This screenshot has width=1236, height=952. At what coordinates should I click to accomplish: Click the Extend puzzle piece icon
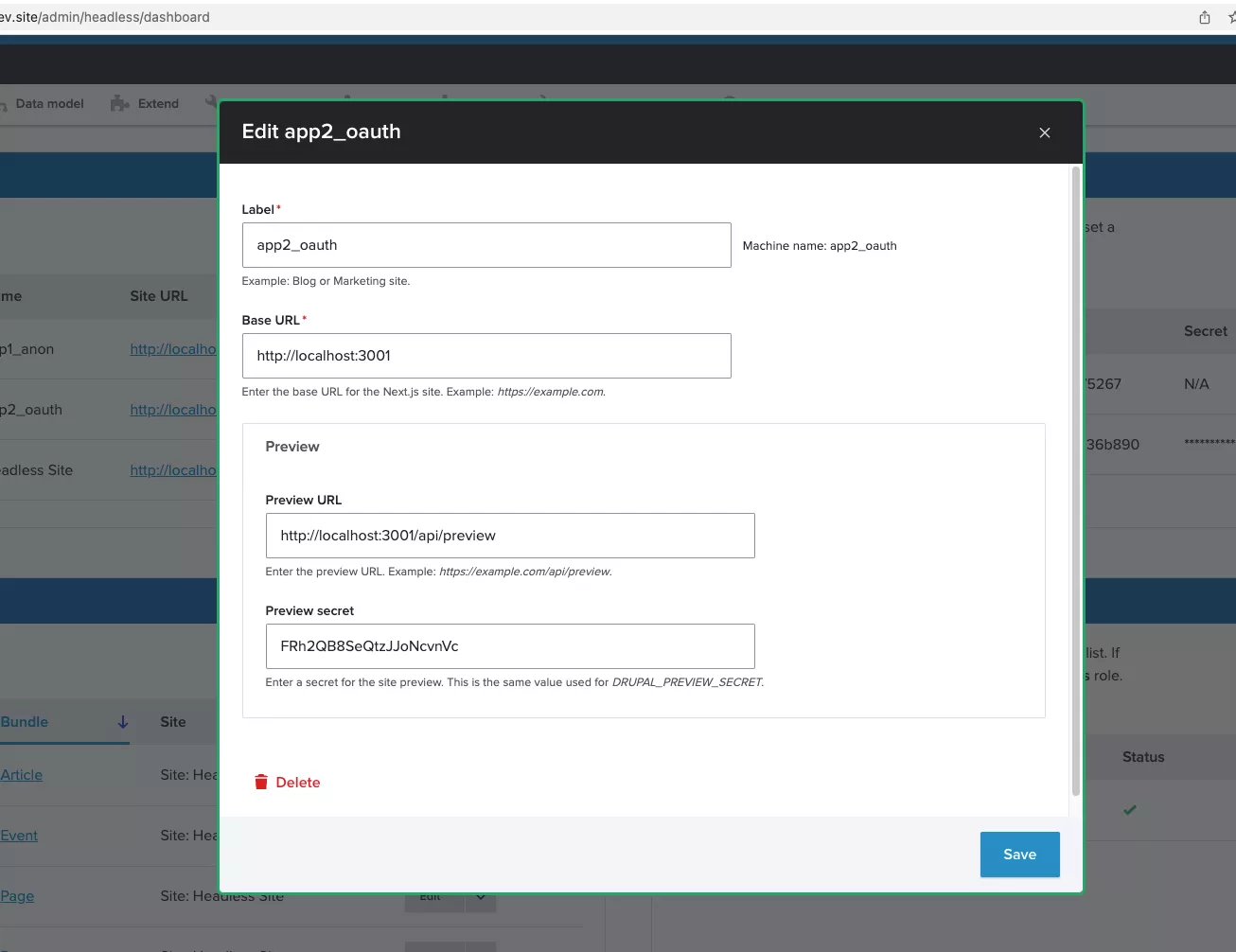point(120,103)
